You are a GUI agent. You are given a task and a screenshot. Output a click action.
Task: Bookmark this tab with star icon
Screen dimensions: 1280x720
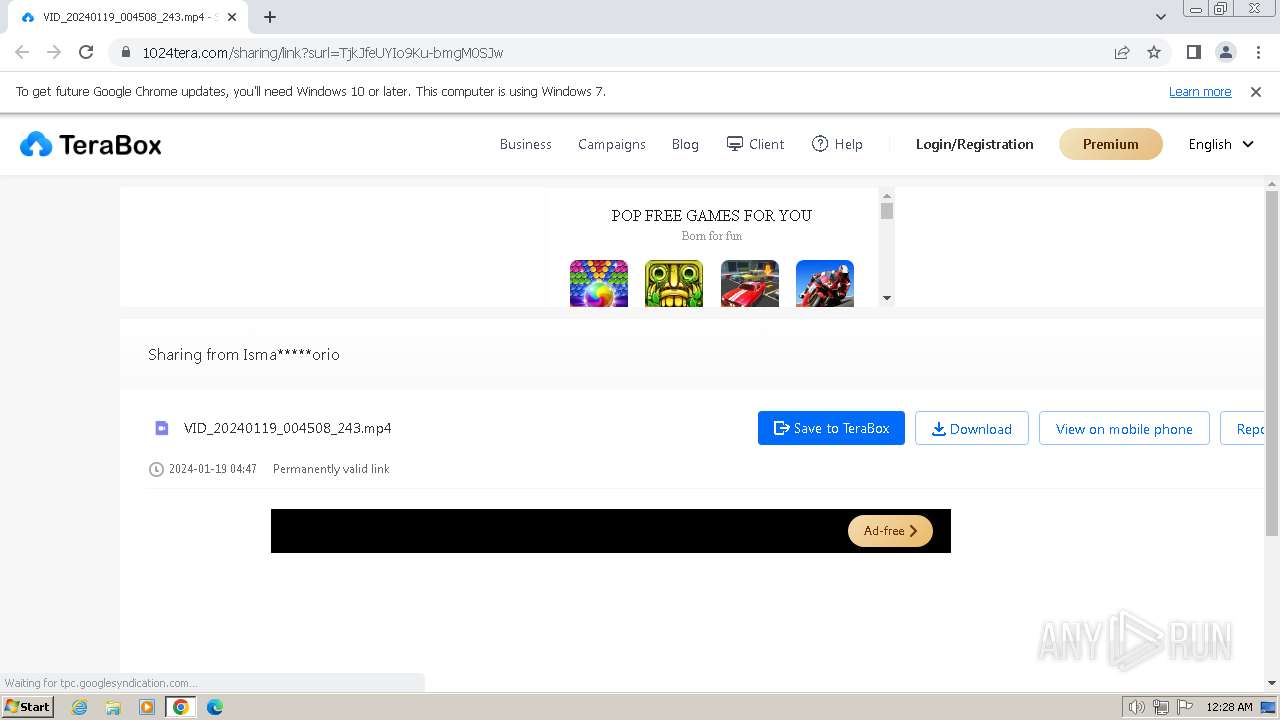[1154, 52]
